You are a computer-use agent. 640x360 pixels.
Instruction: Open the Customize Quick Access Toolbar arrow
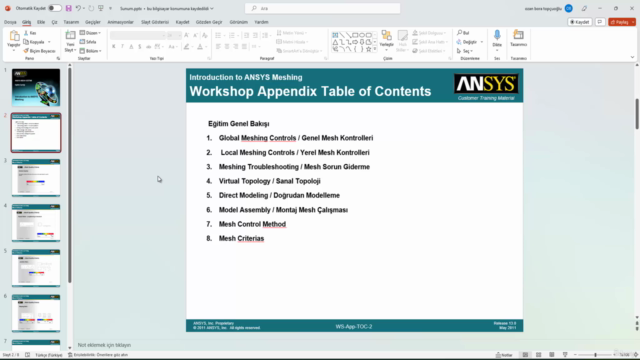click(x=110, y=9)
